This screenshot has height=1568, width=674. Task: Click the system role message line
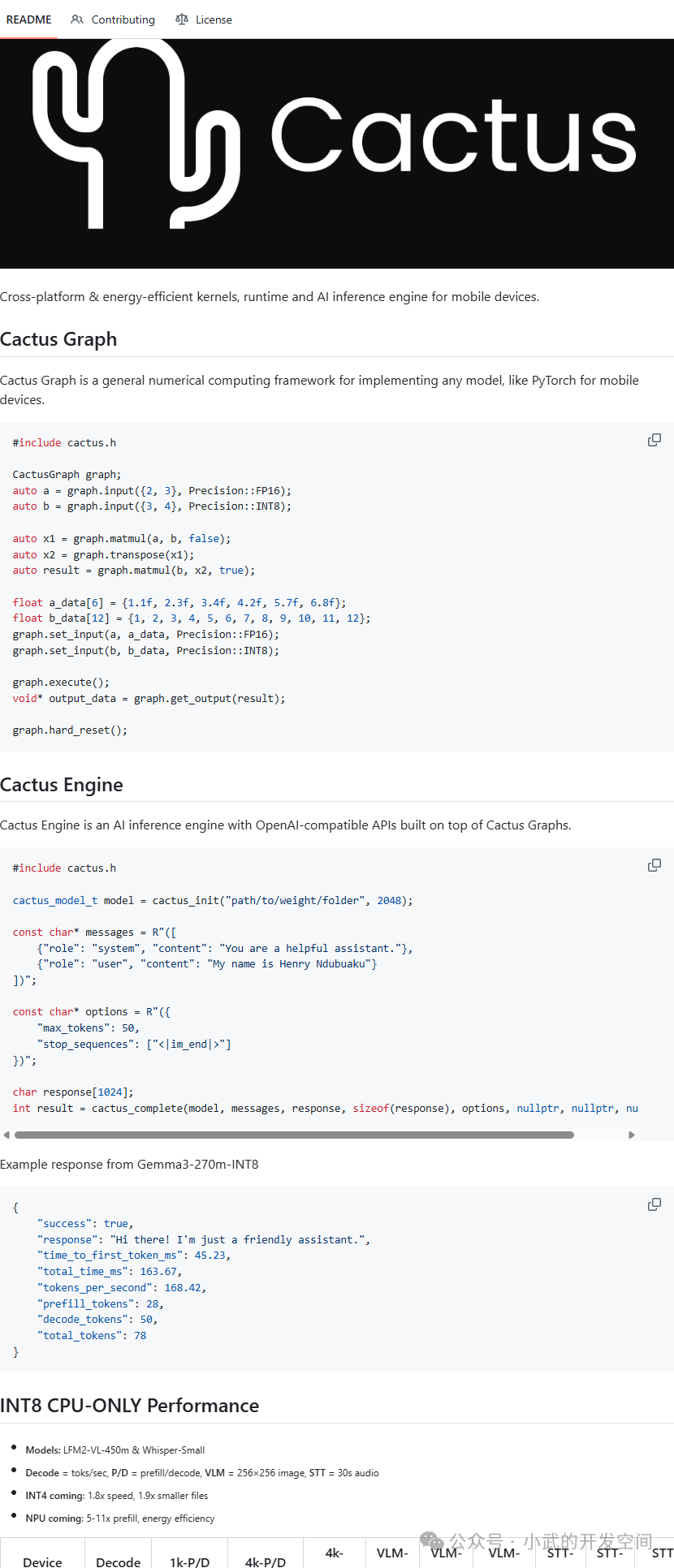[225, 949]
